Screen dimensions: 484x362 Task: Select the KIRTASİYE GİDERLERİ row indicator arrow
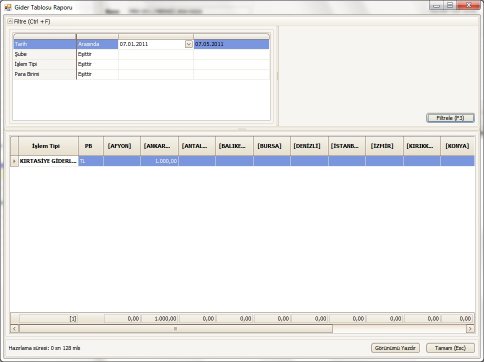[14, 161]
